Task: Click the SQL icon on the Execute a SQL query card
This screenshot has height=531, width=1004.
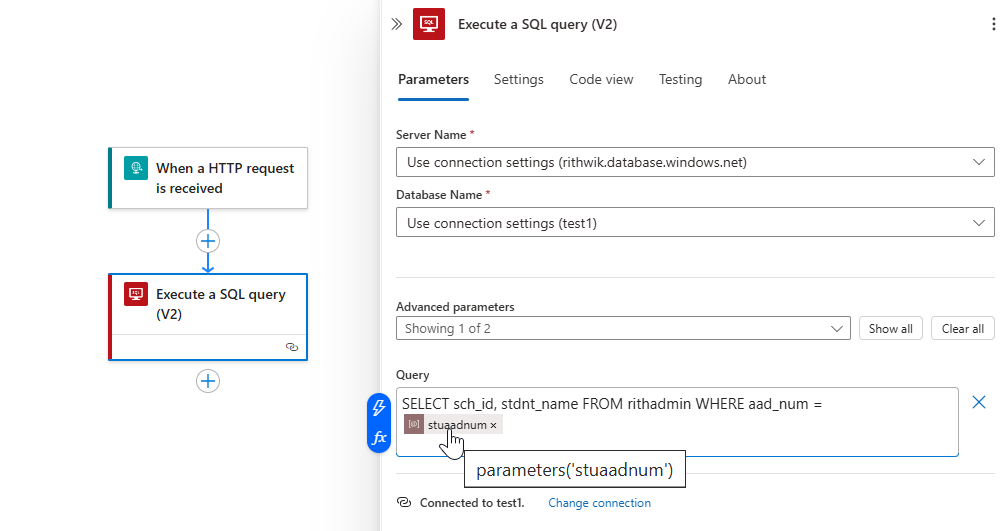Action: (x=136, y=294)
